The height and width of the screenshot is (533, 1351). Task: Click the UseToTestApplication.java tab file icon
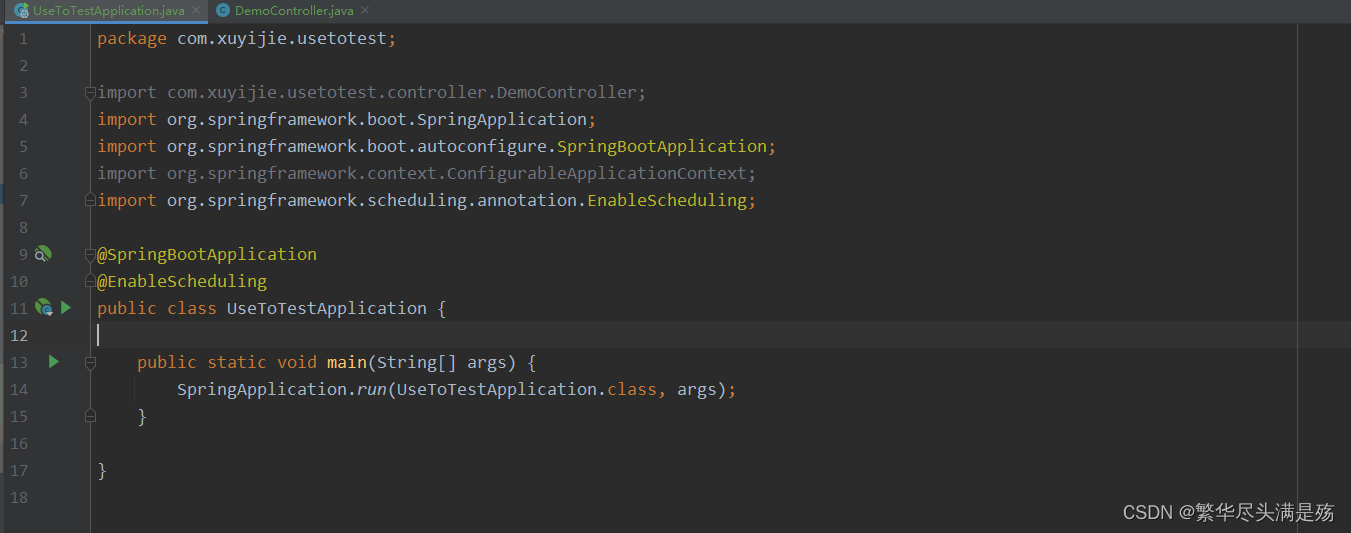21,11
